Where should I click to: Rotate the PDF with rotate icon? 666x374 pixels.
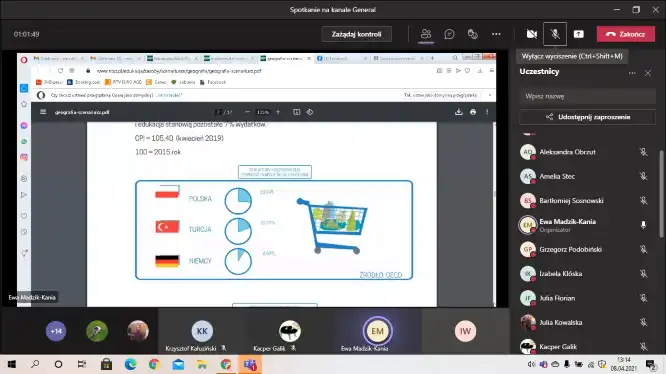[310, 112]
